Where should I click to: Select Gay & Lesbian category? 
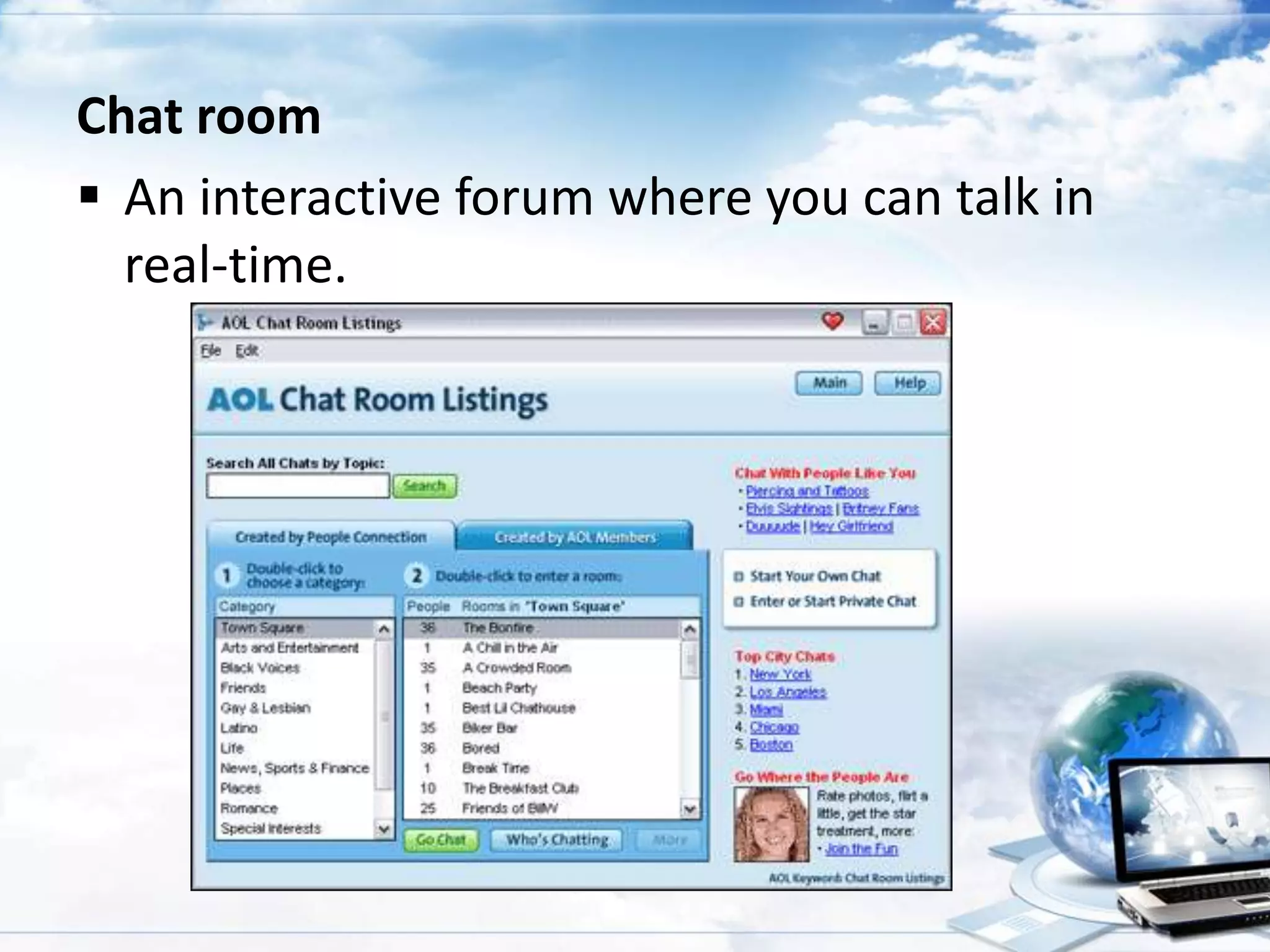click(x=295, y=708)
